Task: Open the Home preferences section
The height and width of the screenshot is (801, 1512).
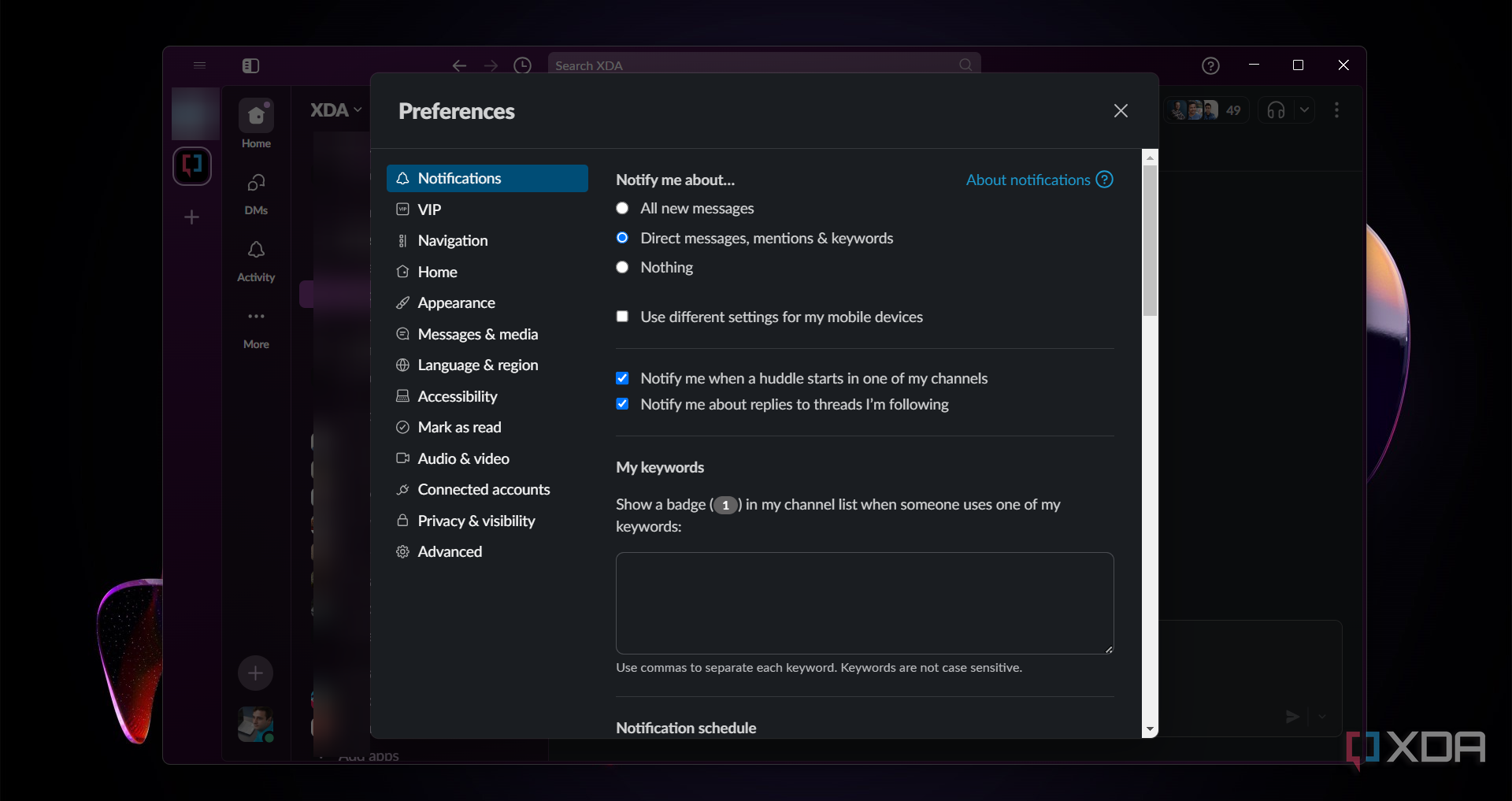Action: click(x=487, y=272)
